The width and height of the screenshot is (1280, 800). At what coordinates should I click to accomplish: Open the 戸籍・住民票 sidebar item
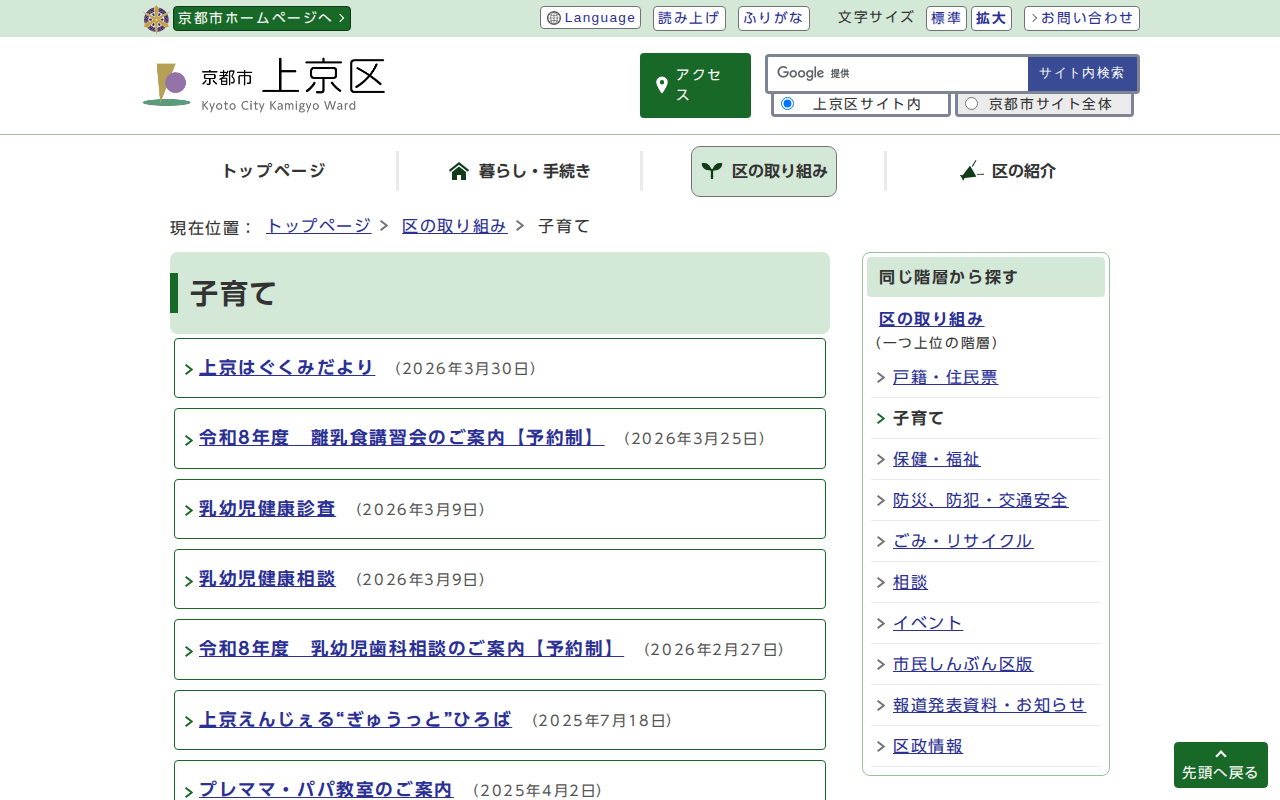945,377
